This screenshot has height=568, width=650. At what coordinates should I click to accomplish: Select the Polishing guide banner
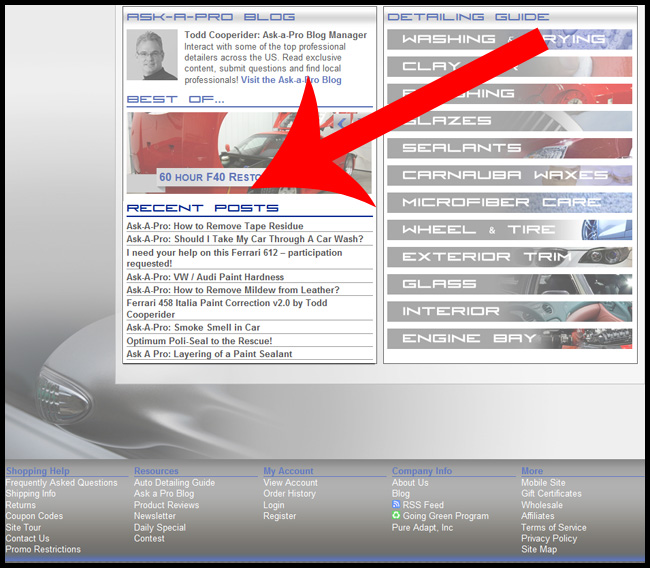[x=509, y=94]
